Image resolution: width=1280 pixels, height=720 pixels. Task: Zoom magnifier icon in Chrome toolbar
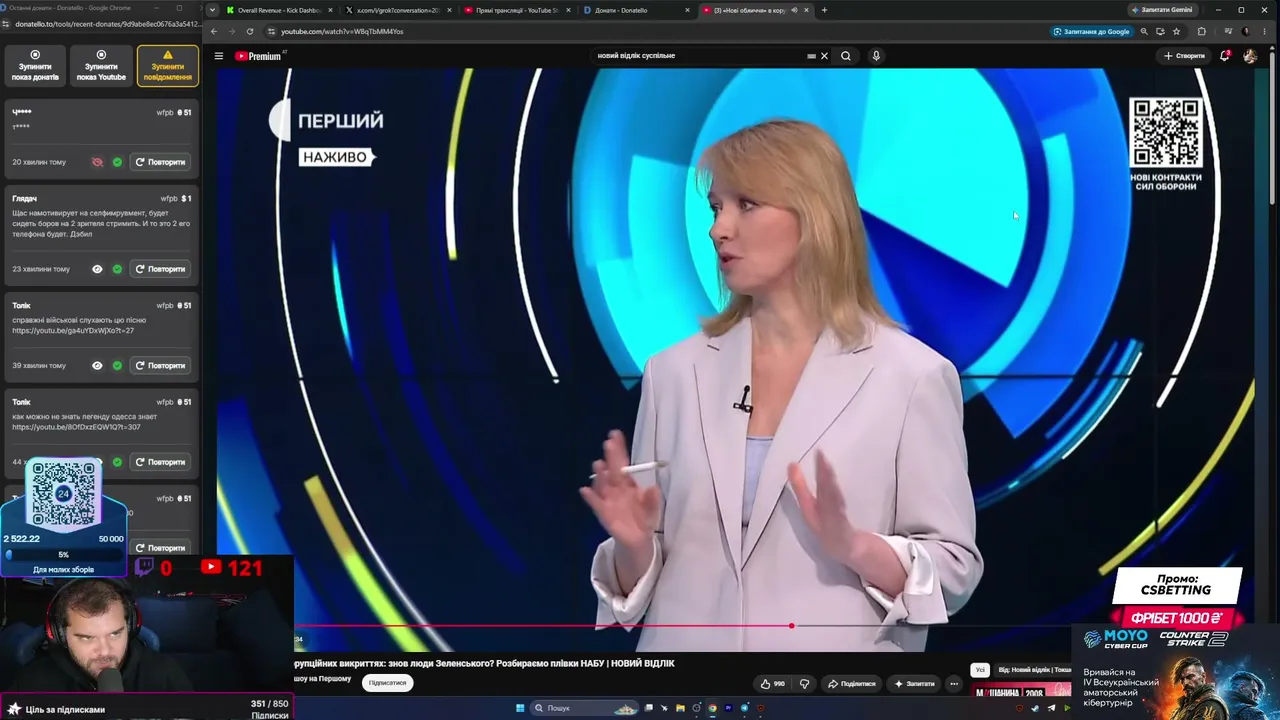(1144, 31)
